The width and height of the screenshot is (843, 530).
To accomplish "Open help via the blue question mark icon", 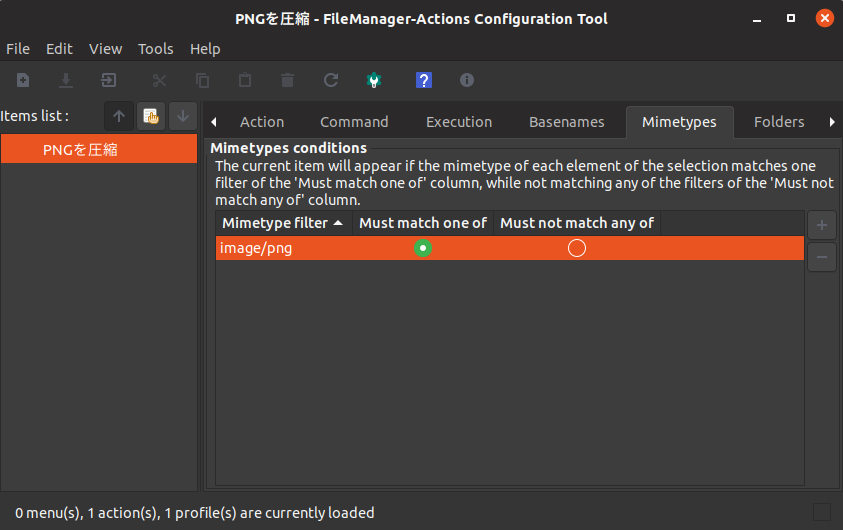I will click(424, 80).
